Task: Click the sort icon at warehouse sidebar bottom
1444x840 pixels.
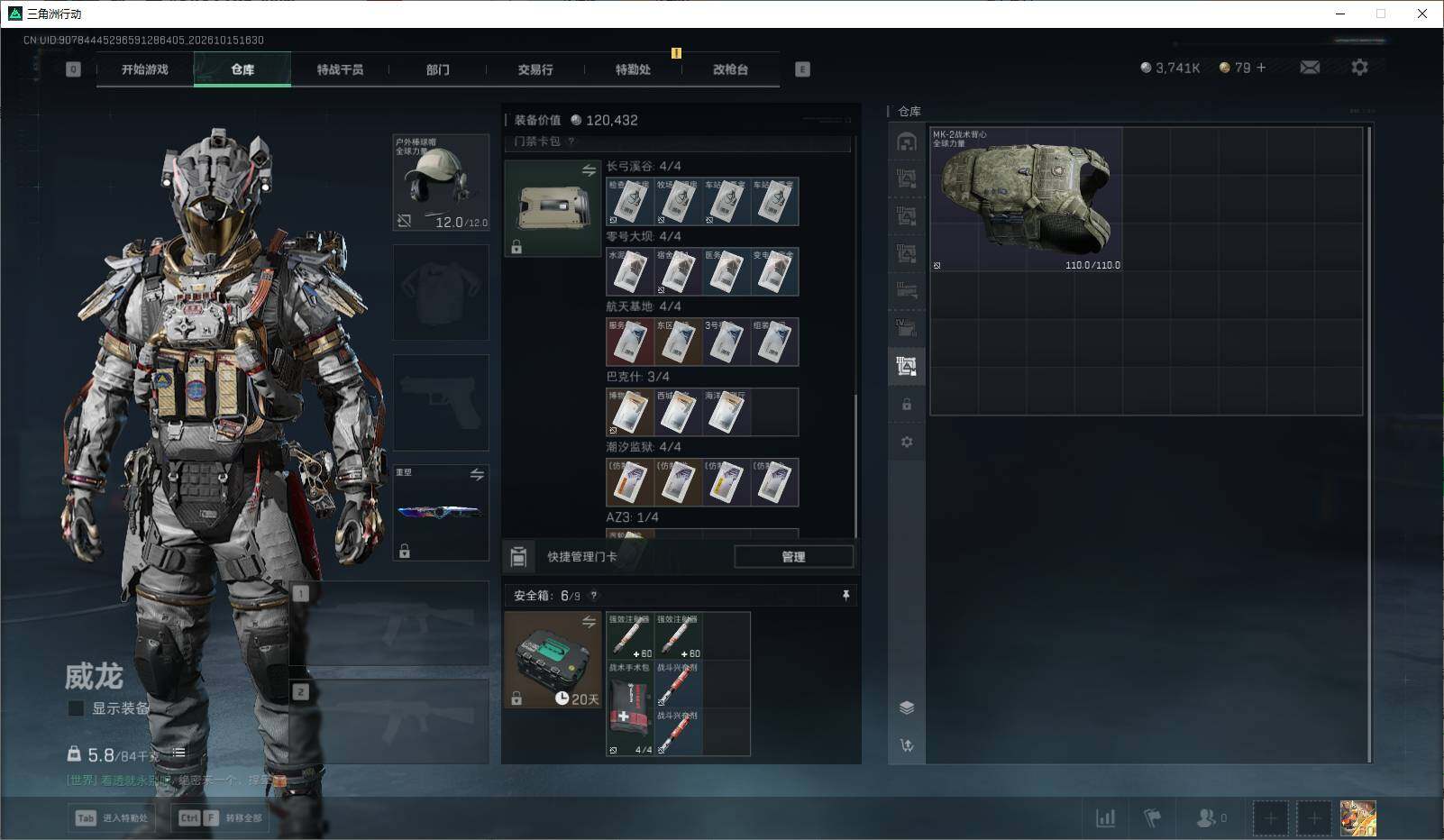Action: coord(907,745)
